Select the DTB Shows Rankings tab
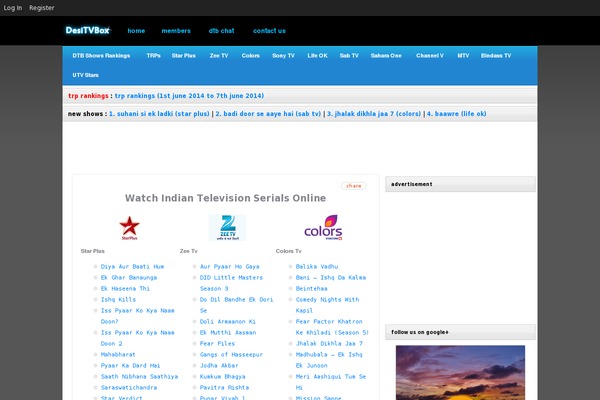 pyautogui.click(x=101, y=56)
